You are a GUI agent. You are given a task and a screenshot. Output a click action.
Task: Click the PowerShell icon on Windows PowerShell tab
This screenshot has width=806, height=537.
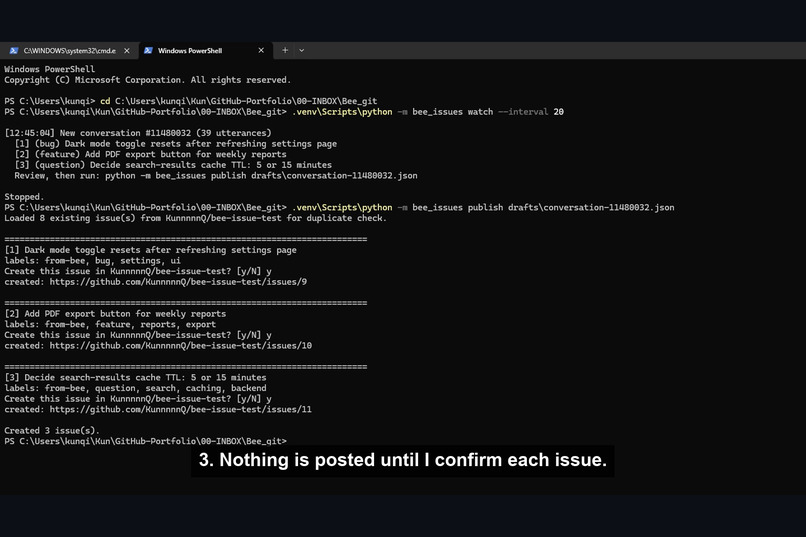[148, 50]
